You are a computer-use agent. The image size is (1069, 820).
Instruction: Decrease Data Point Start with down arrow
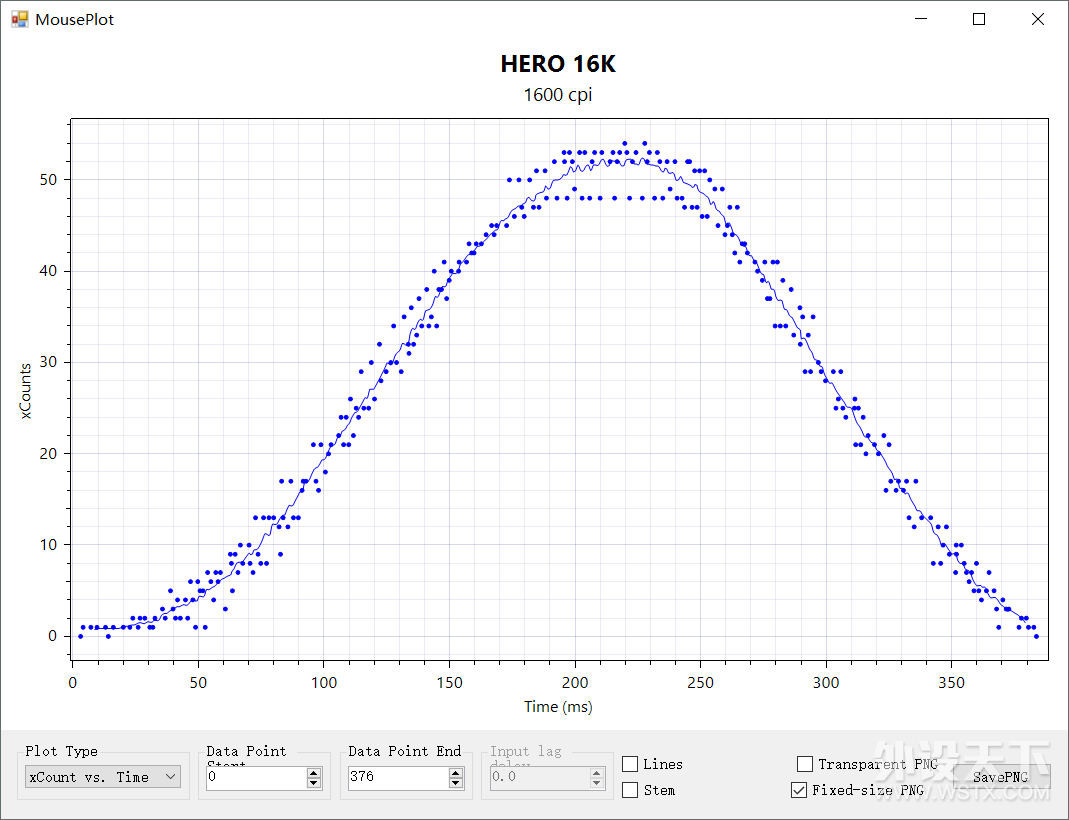tap(314, 783)
